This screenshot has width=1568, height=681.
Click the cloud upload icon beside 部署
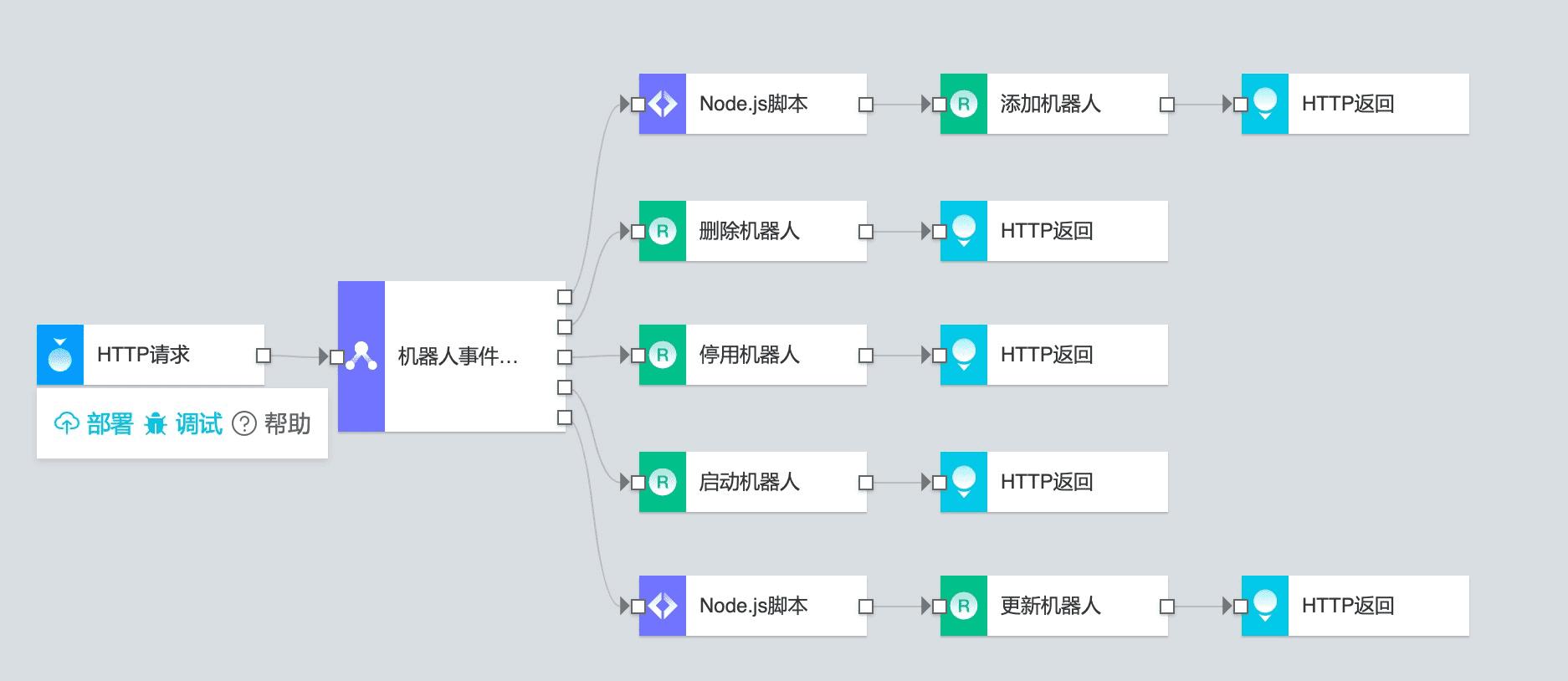pyautogui.click(x=67, y=424)
